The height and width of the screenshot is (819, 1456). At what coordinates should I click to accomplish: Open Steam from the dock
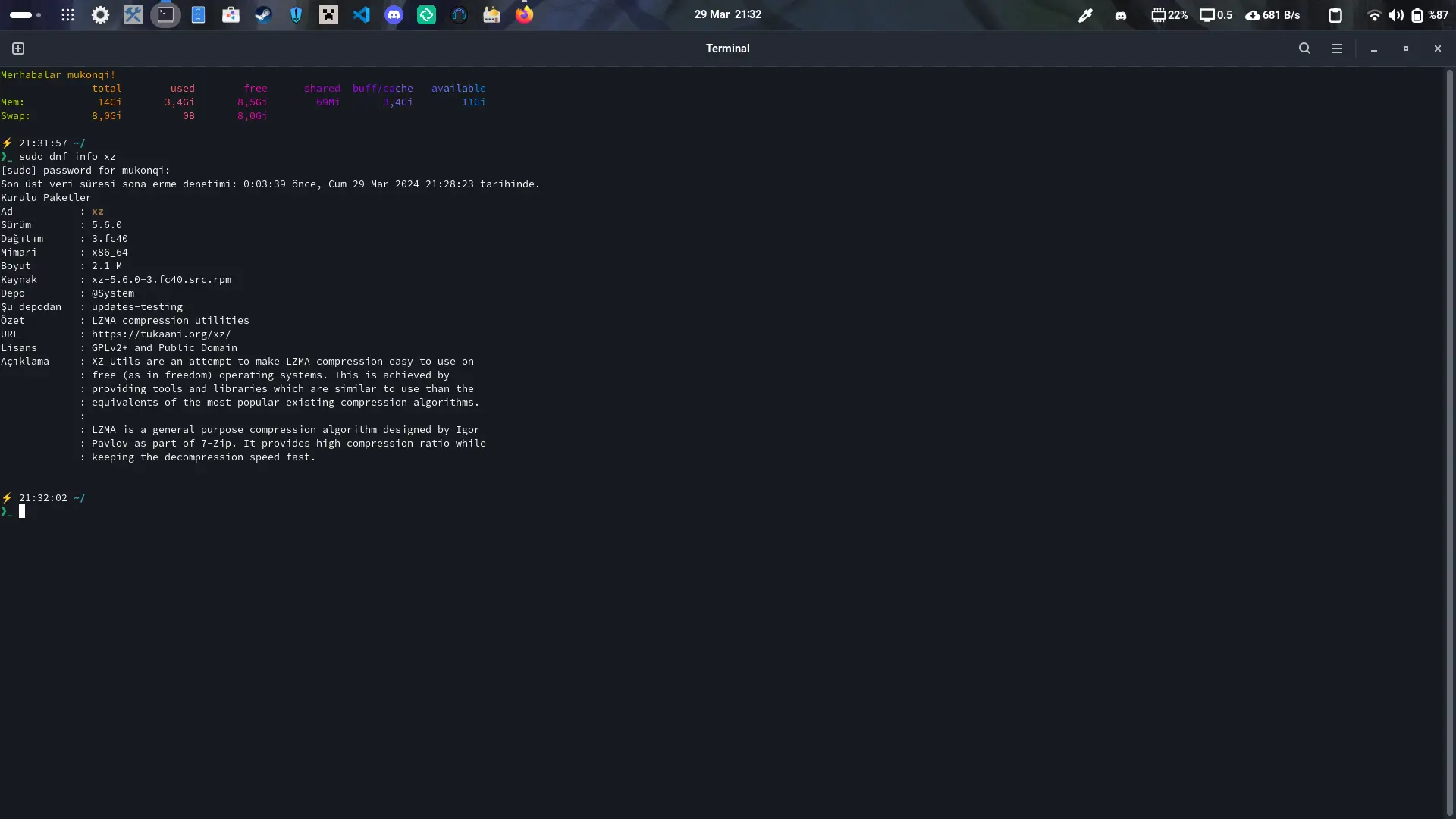(x=263, y=14)
